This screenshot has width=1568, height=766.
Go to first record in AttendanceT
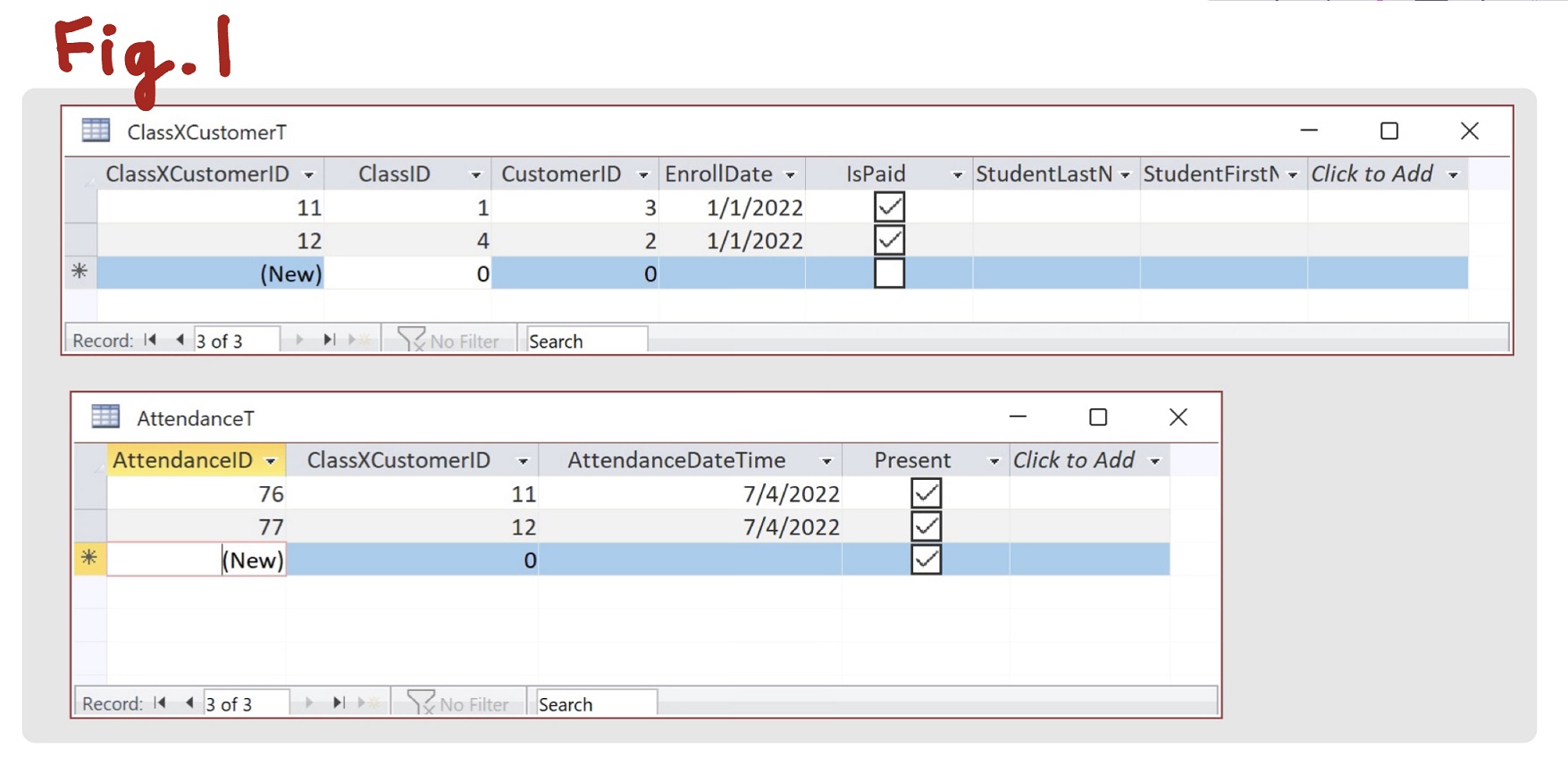coord(160,703)
